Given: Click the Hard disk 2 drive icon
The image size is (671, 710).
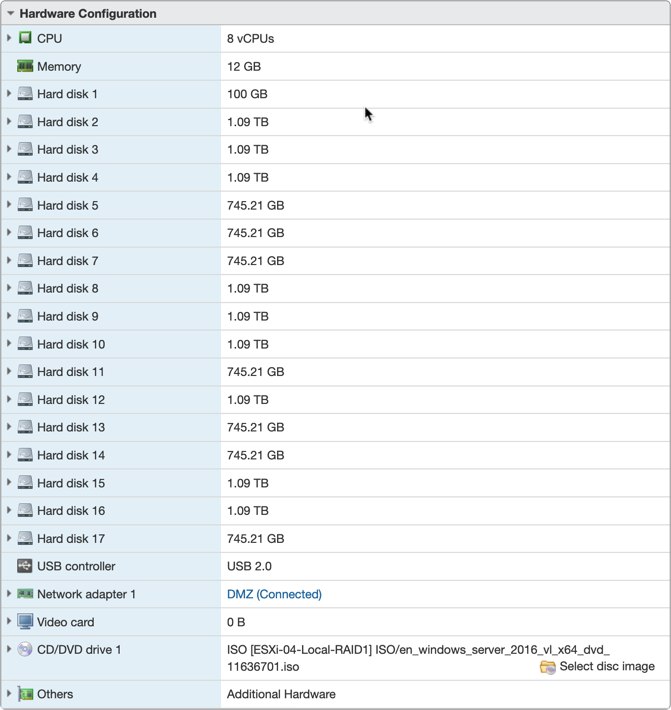Looking at the screenshot, I should [x=25, y=122].
